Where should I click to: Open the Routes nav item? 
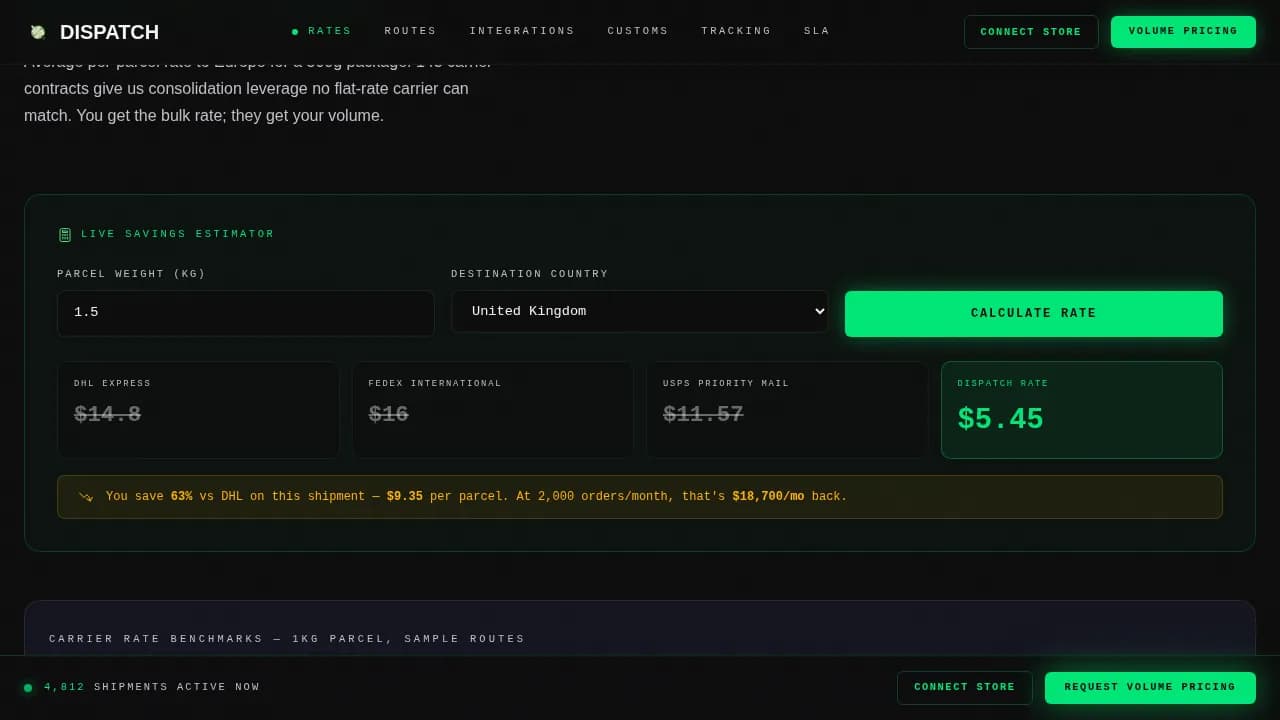tap(410, 31)
